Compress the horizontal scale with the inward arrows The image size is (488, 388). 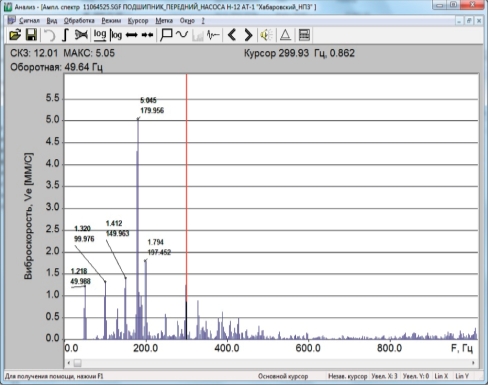(x=147, y=35)
